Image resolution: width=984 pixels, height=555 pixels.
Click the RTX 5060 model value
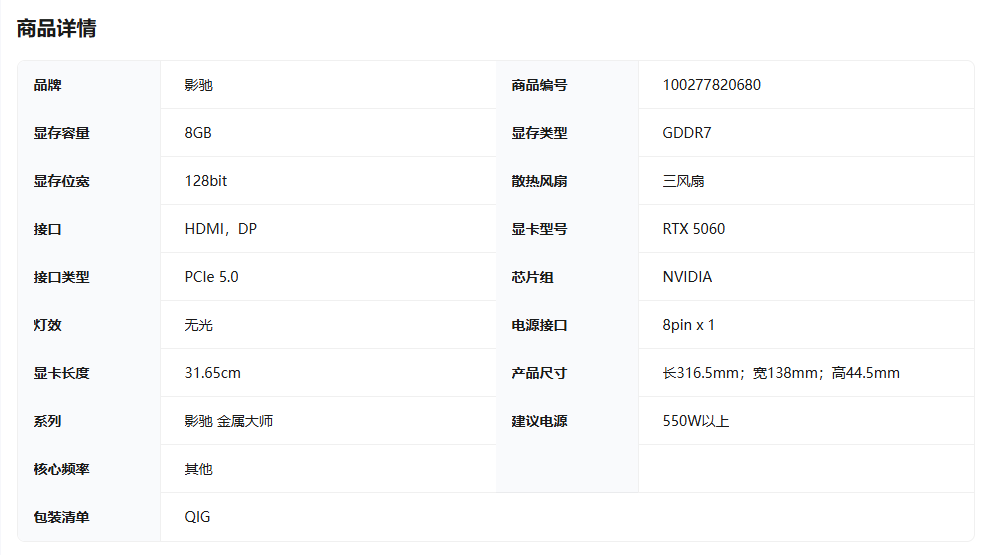point(693,229)
